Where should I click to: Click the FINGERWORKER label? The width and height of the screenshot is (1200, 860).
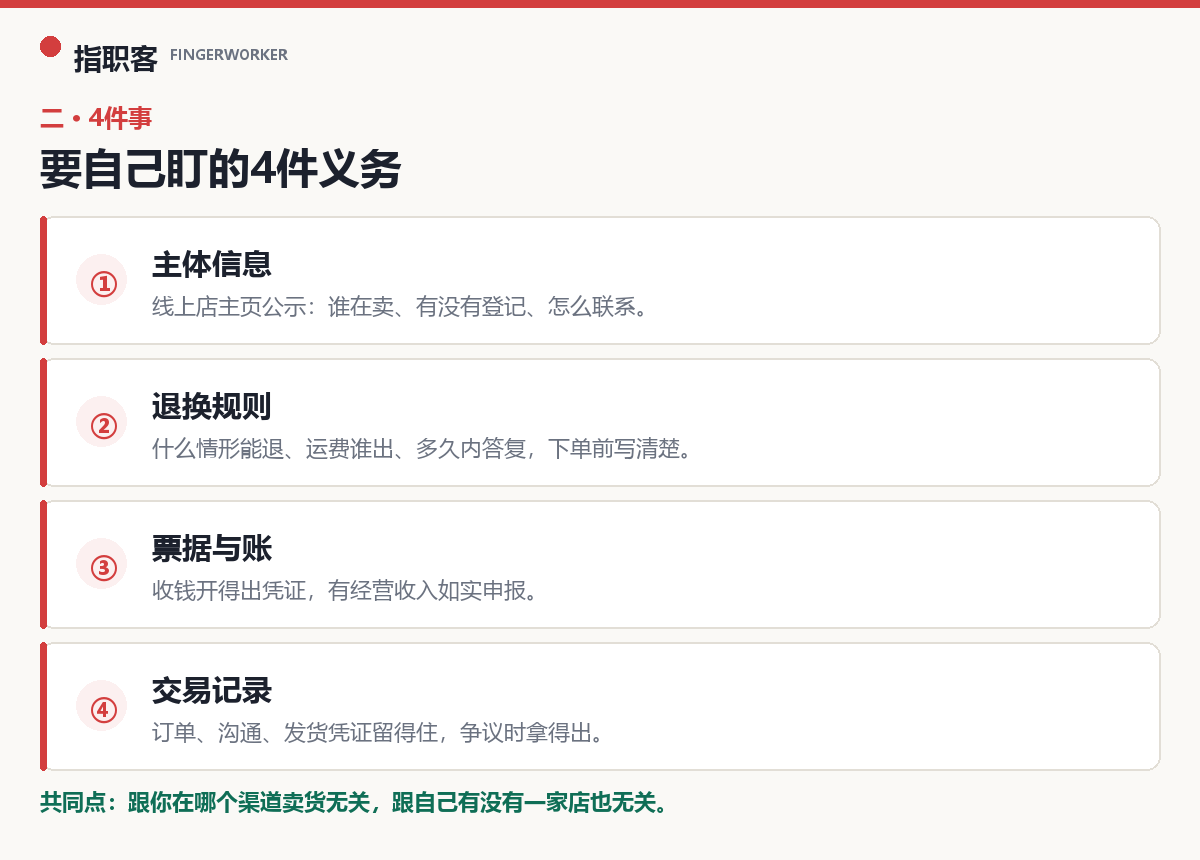229,55
